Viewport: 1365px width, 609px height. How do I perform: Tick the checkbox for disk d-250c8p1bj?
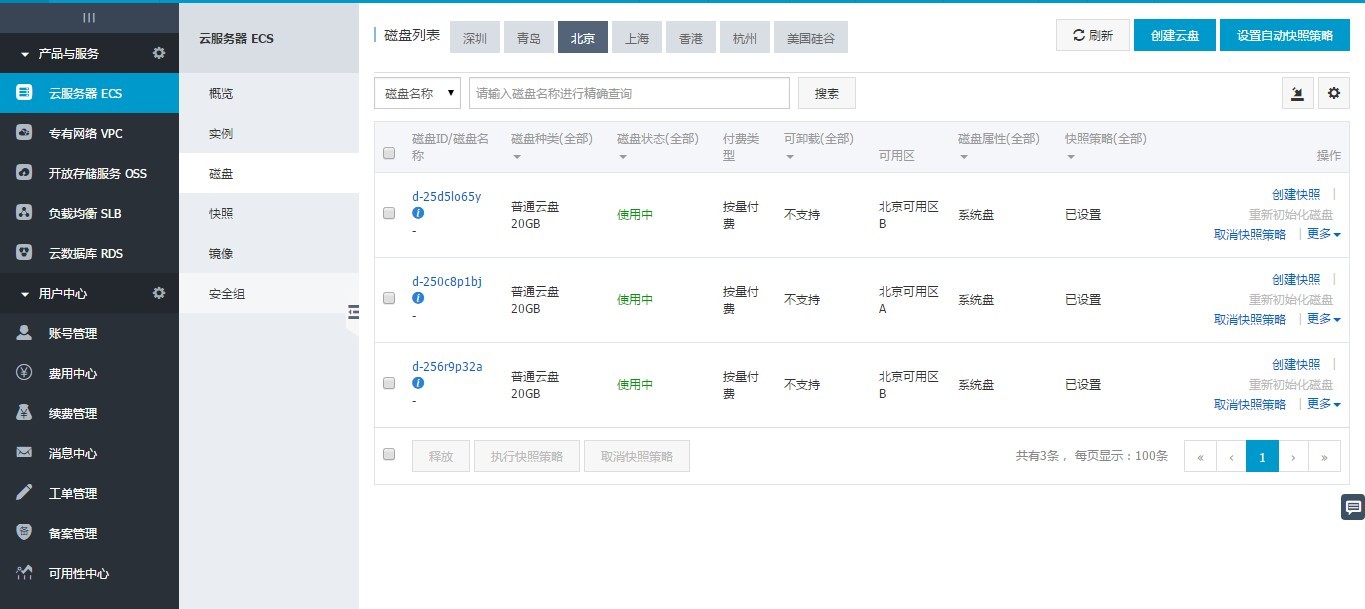[389, 298]
